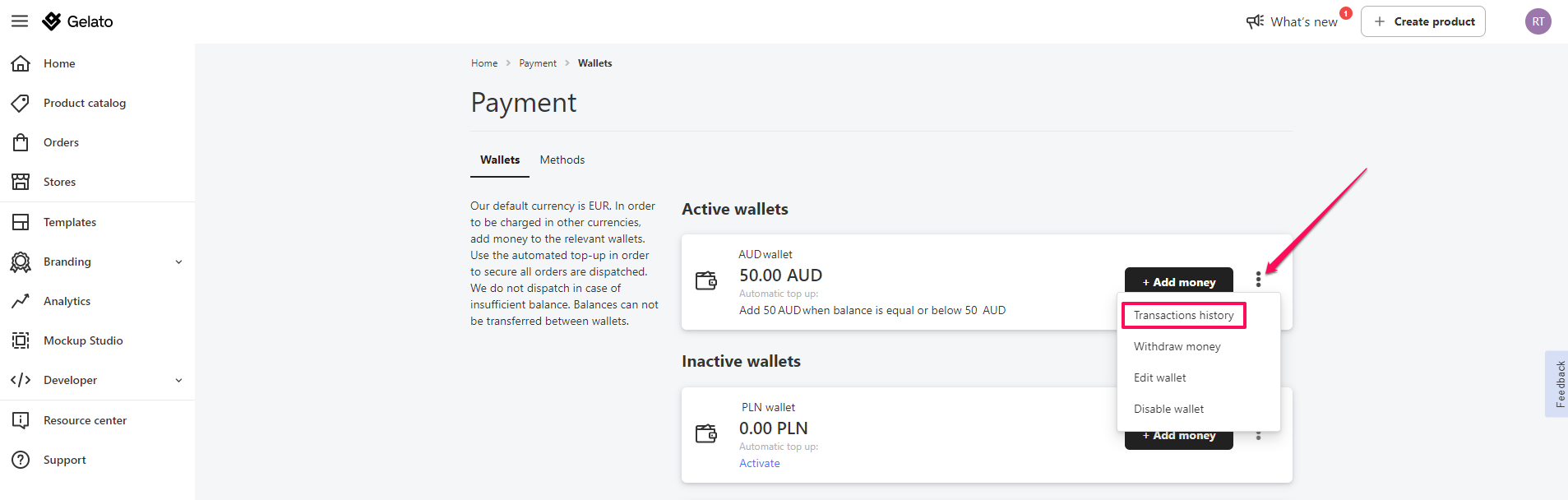Viewport: 1568px width, 500px height.
Task: Open Product catalog in sidebar
Action: pos(85,103)
